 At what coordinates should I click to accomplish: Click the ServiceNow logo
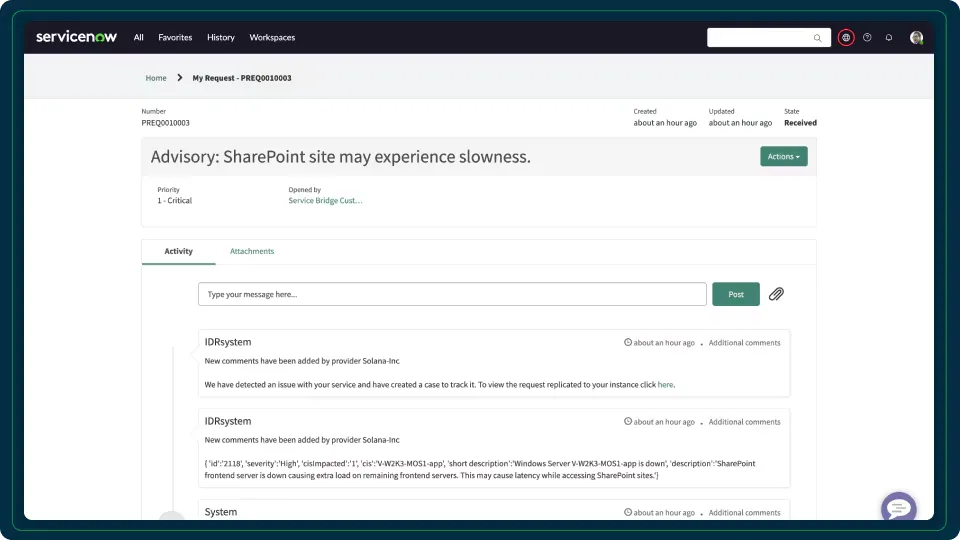(76, 37)
